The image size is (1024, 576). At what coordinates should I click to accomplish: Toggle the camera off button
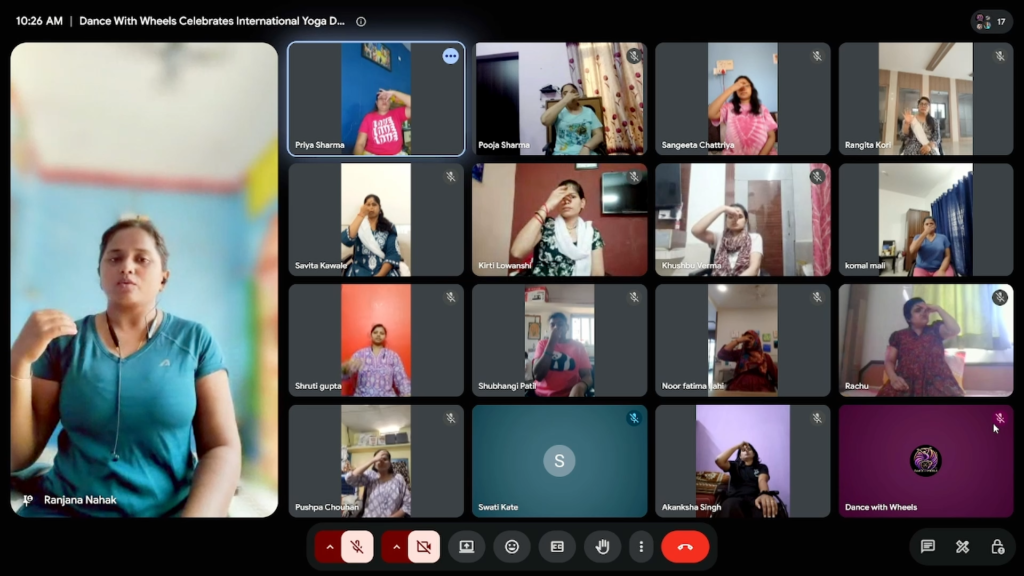(x=424, y=547)
